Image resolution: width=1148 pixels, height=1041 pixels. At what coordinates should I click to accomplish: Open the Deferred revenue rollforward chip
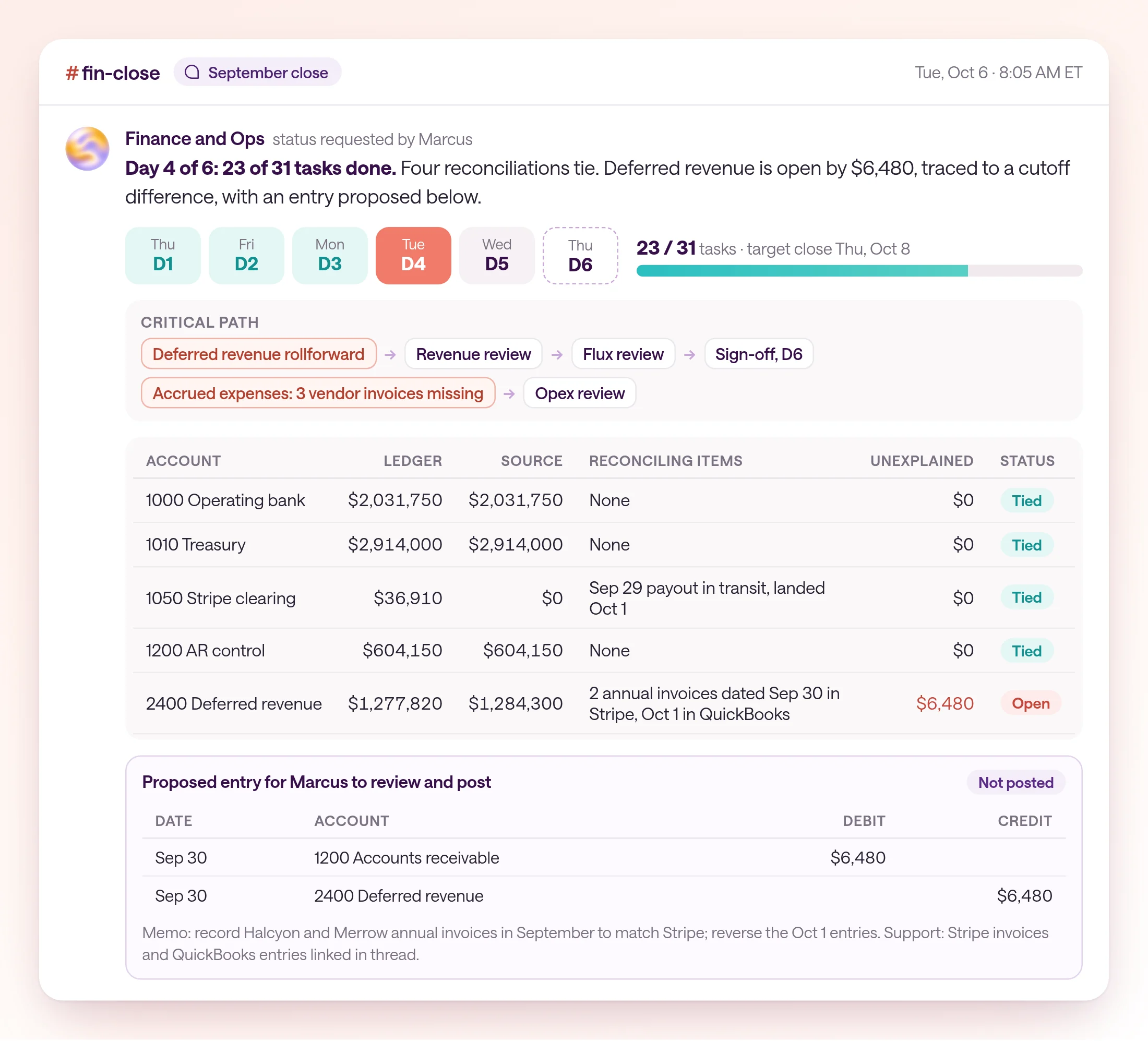258,354
